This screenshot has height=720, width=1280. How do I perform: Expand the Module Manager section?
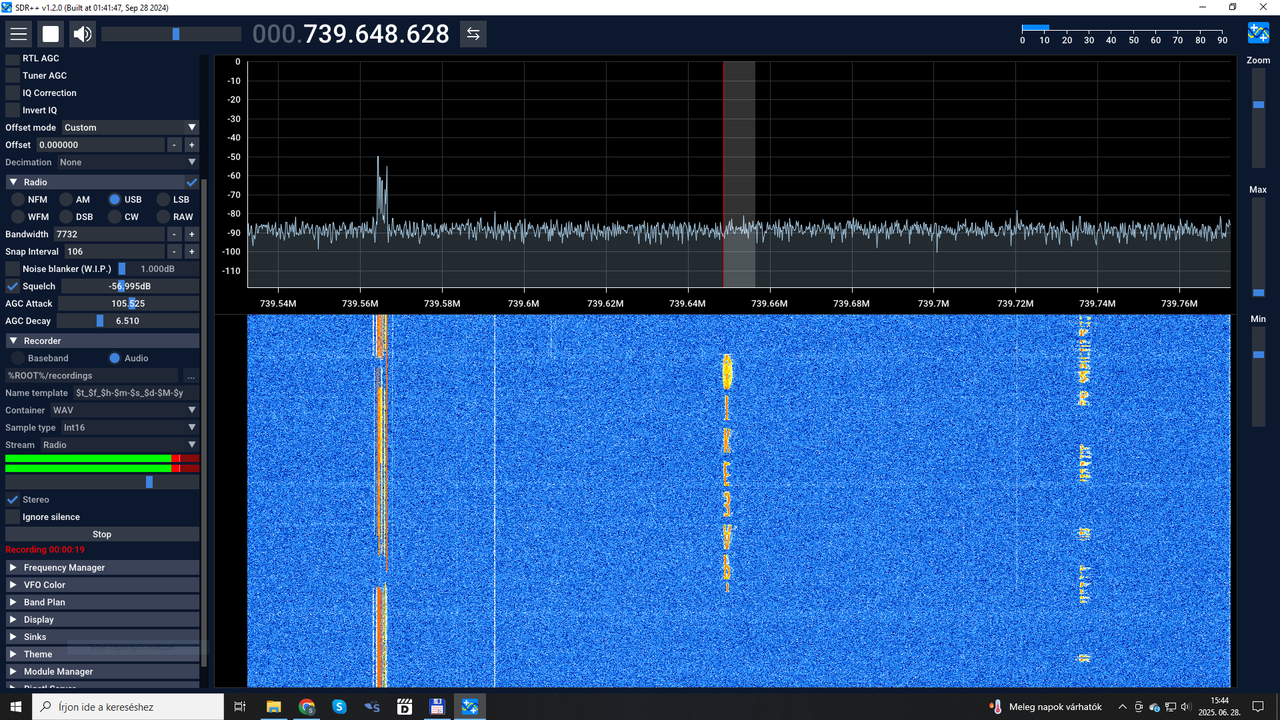tap(102, 672)
